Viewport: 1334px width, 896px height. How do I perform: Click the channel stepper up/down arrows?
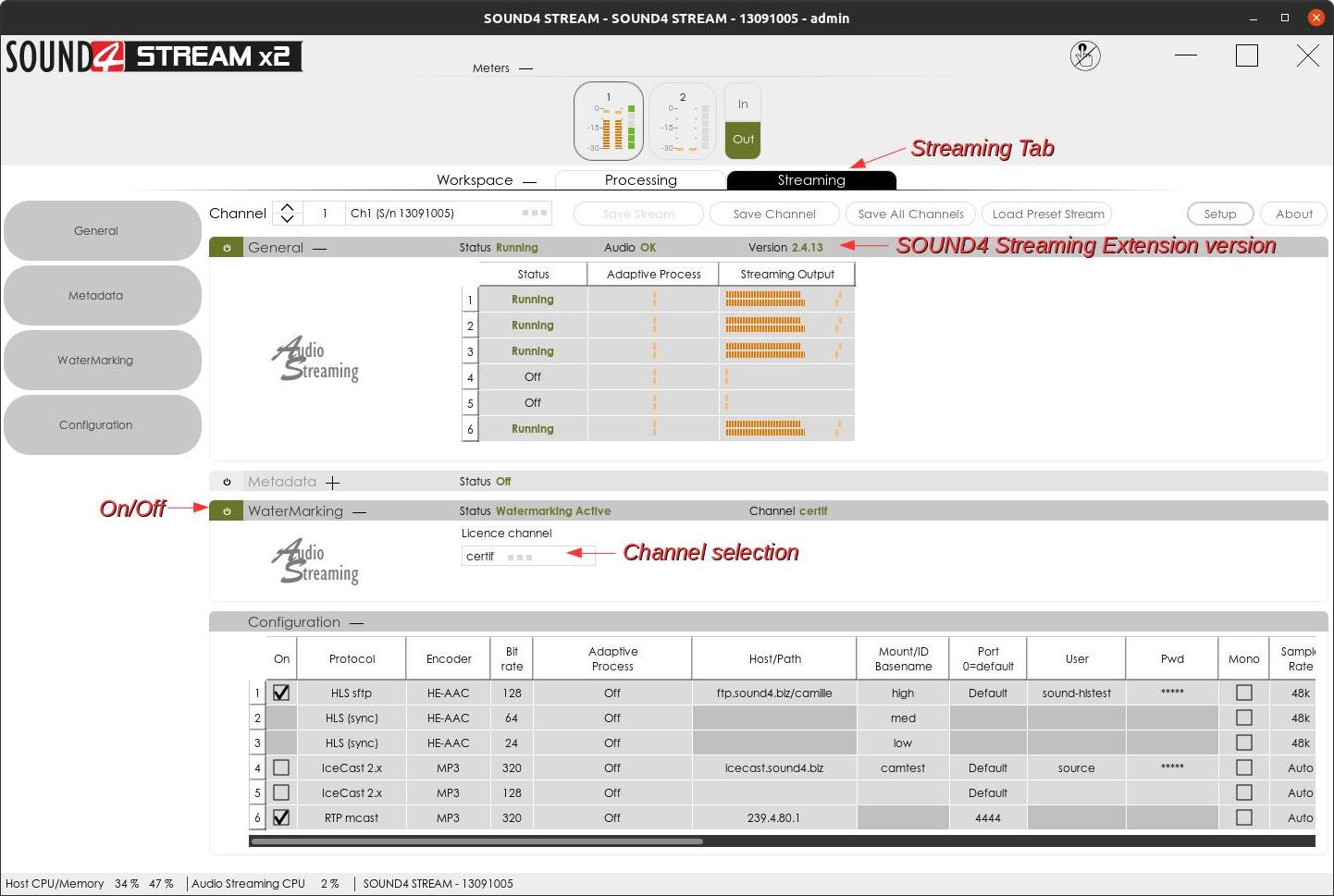287,214
